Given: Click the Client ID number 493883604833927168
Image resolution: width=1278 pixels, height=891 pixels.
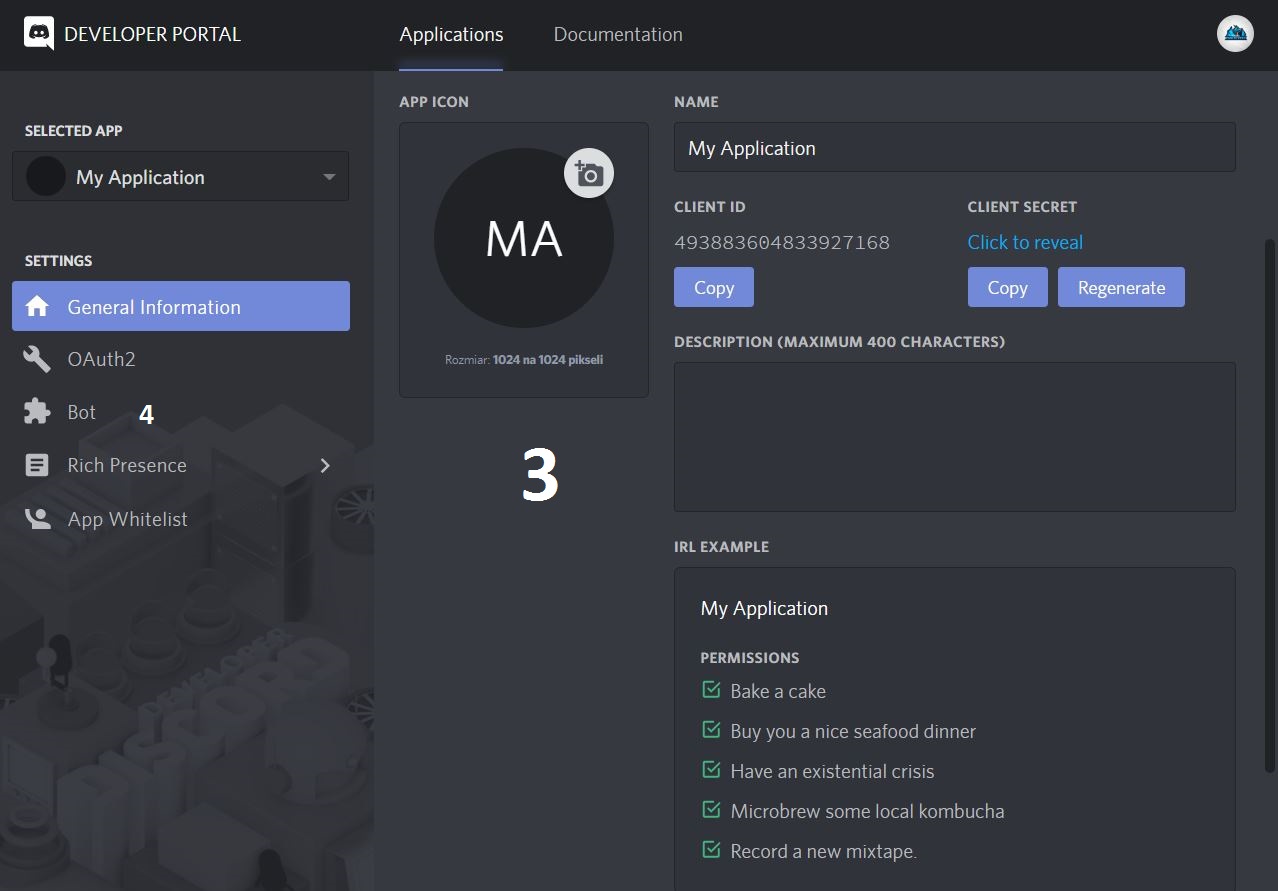Looking at the screenshot, I should [x=782, y=242].
